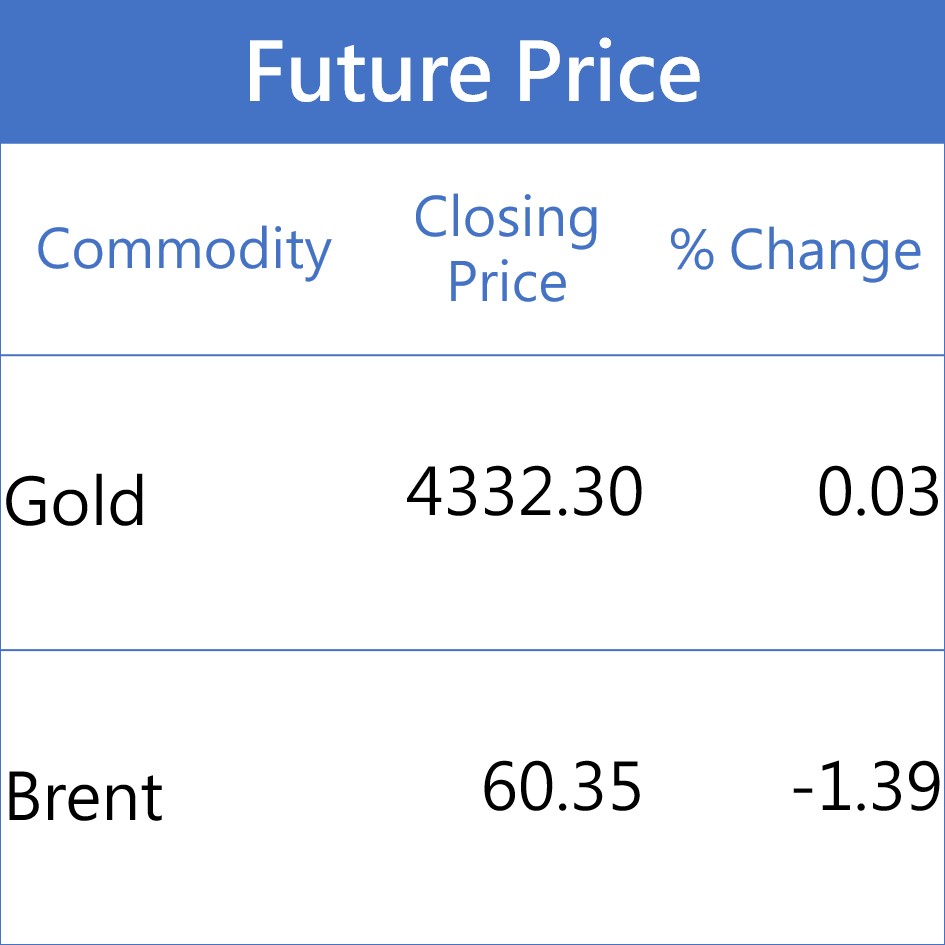Click the "%" symbol in the header
The width and height of the screenshot is (945, 945).
click(691, 250)
